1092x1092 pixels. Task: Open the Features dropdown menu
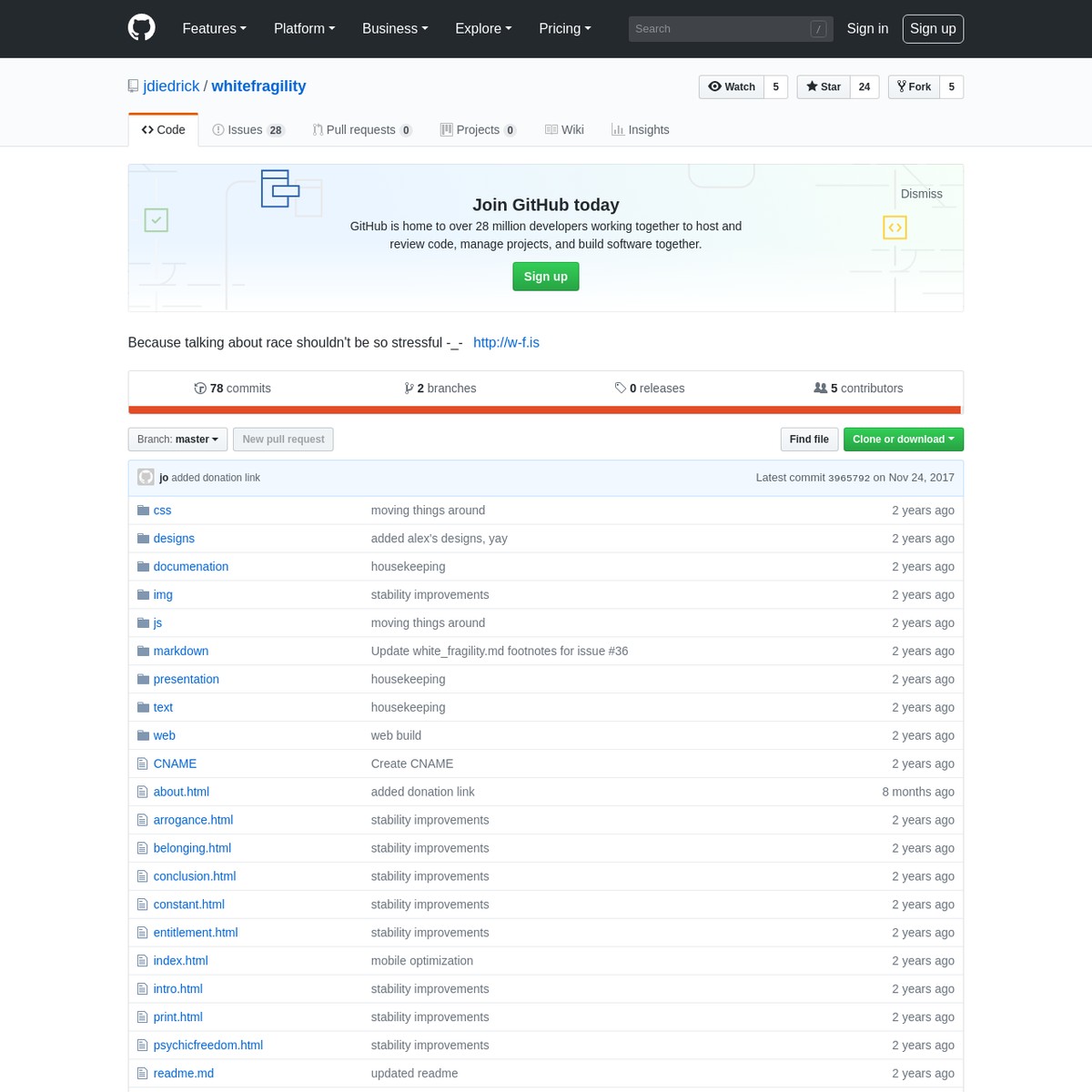215,29
